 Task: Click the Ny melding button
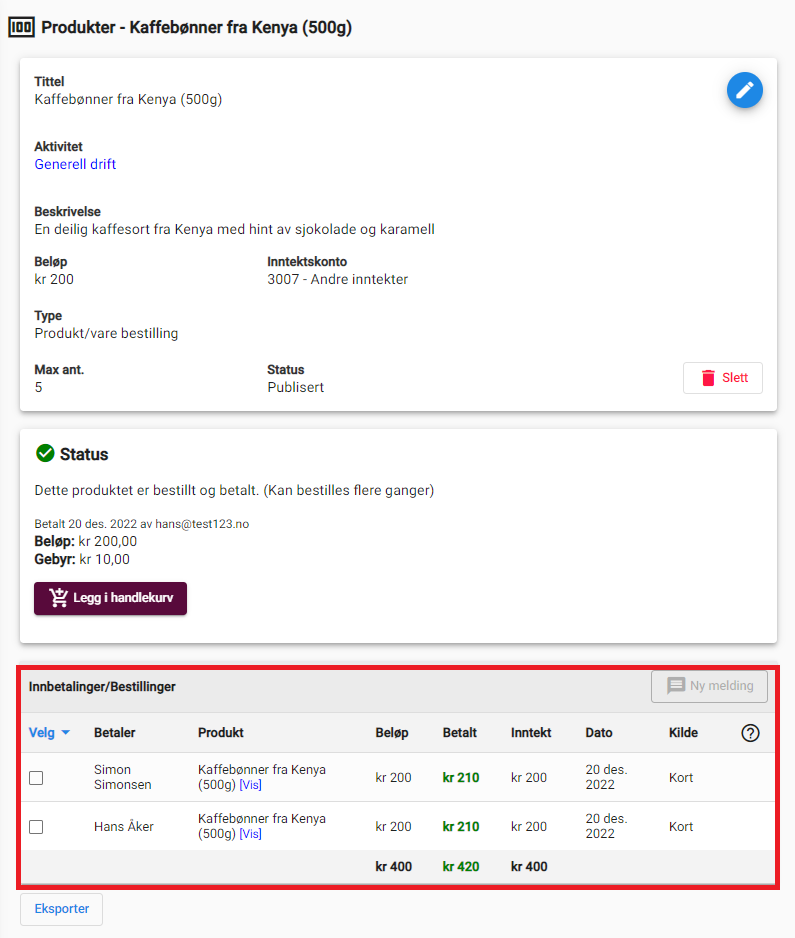709,686
